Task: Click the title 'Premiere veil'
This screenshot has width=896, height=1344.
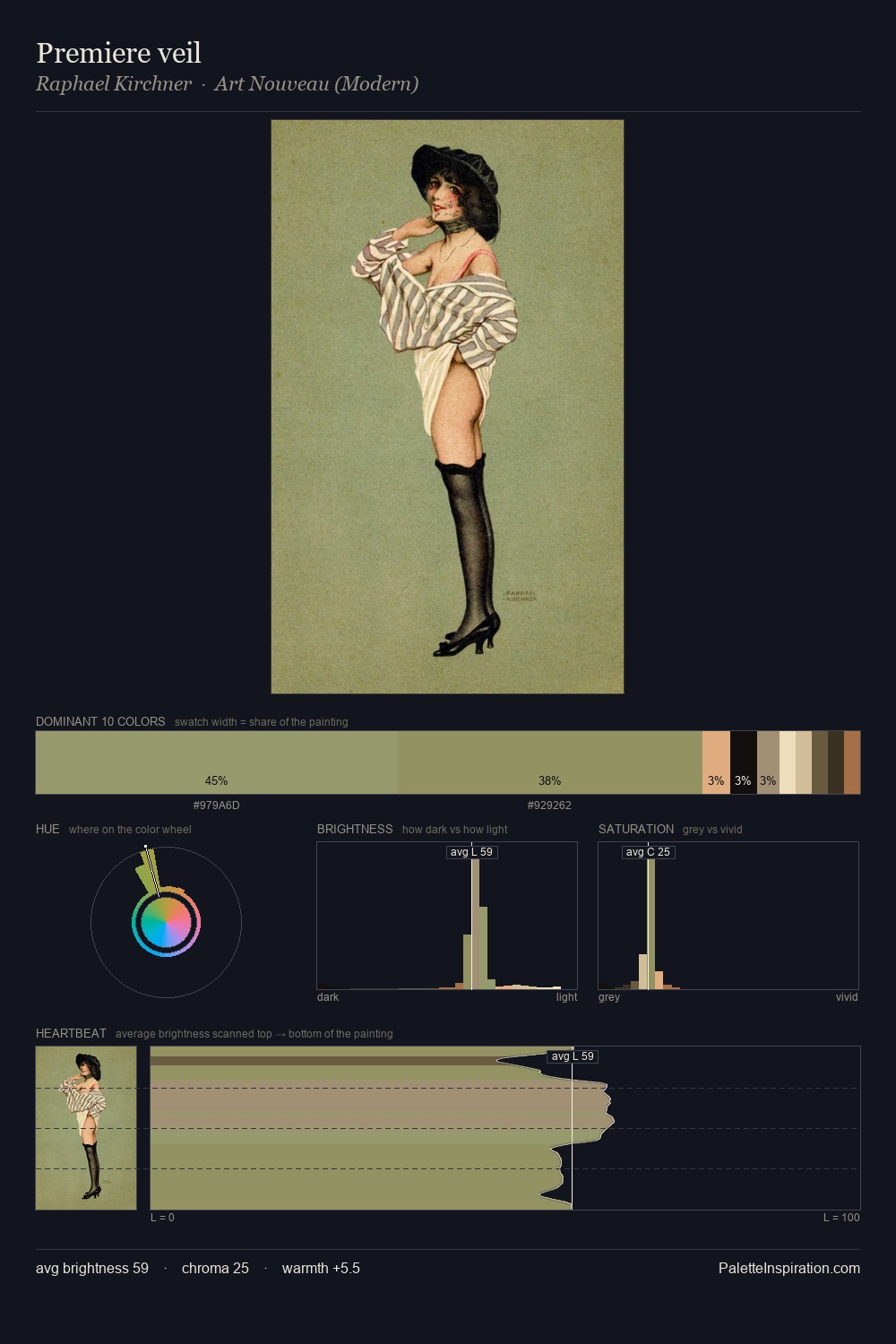Action: click(x=118, y=53)
